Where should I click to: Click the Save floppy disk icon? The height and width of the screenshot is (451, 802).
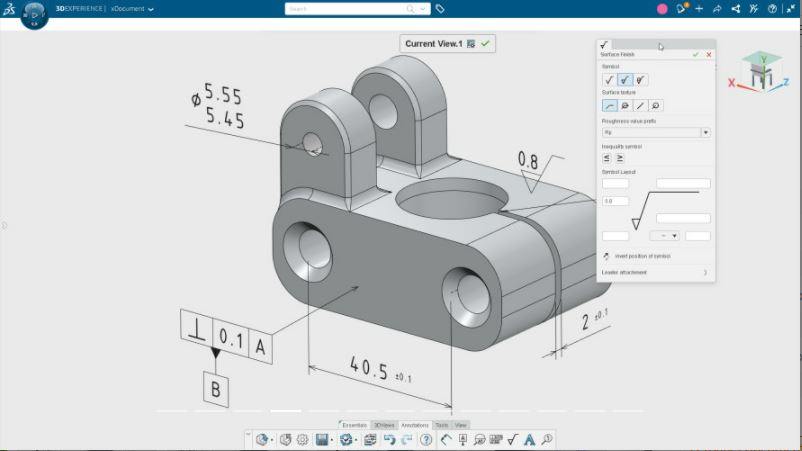[x=321, y=439]
